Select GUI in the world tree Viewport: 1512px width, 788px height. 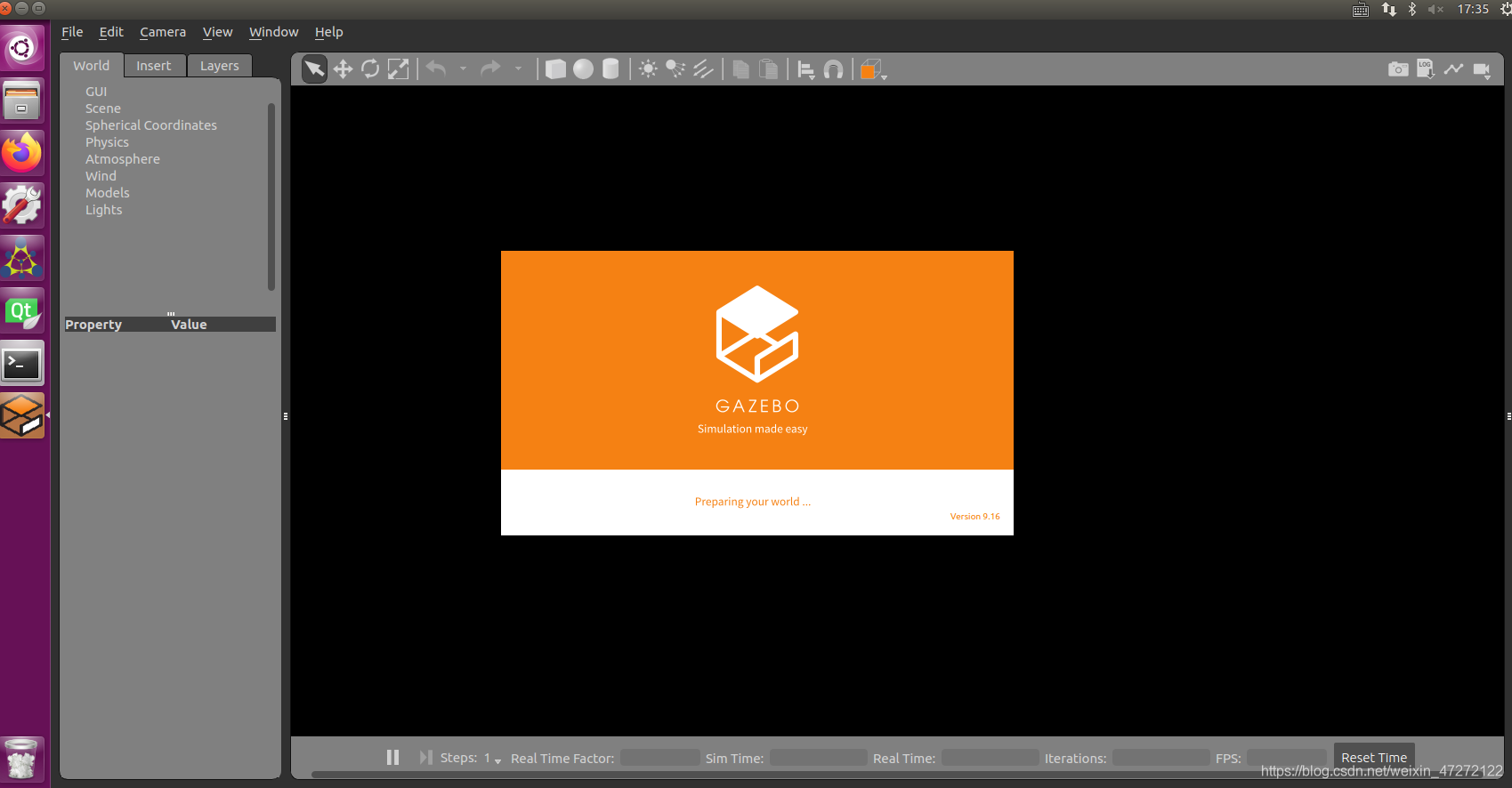96,92
